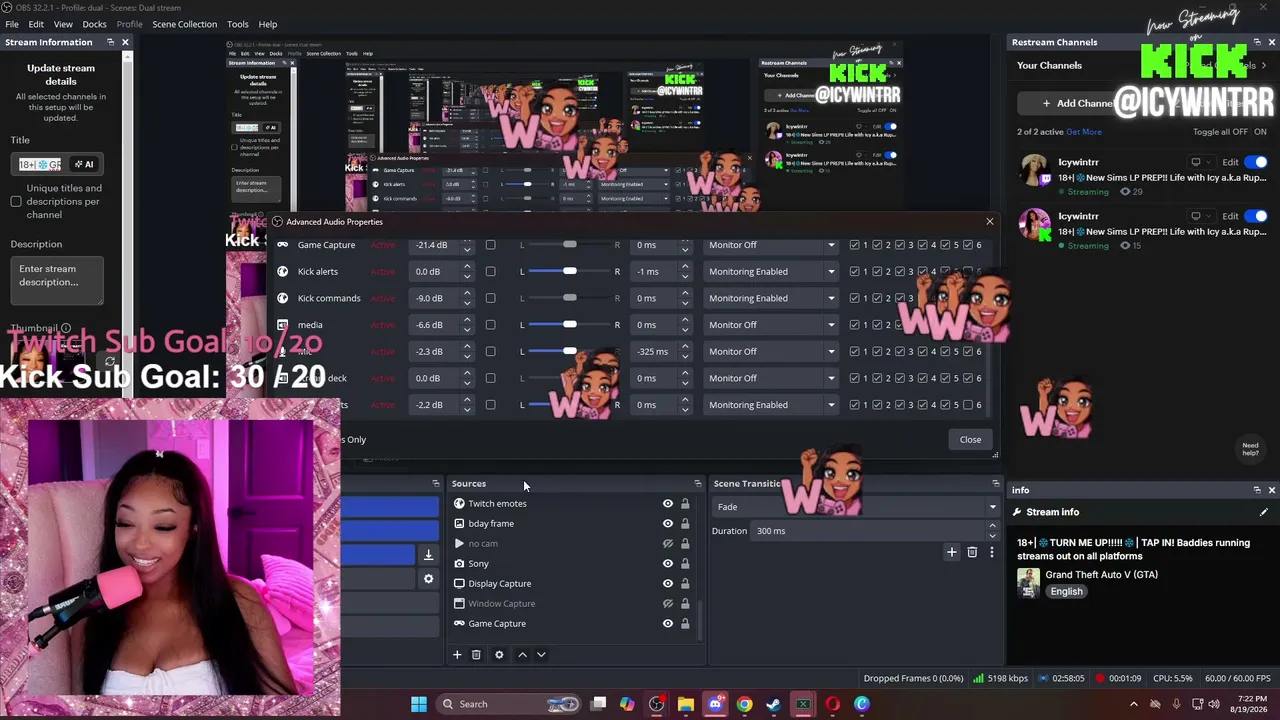Image resolution: width=1280 pixels, height=720 pixels.
Task: Toggle off the Twitch Icywintrr channel switch
Action: 1256,162
